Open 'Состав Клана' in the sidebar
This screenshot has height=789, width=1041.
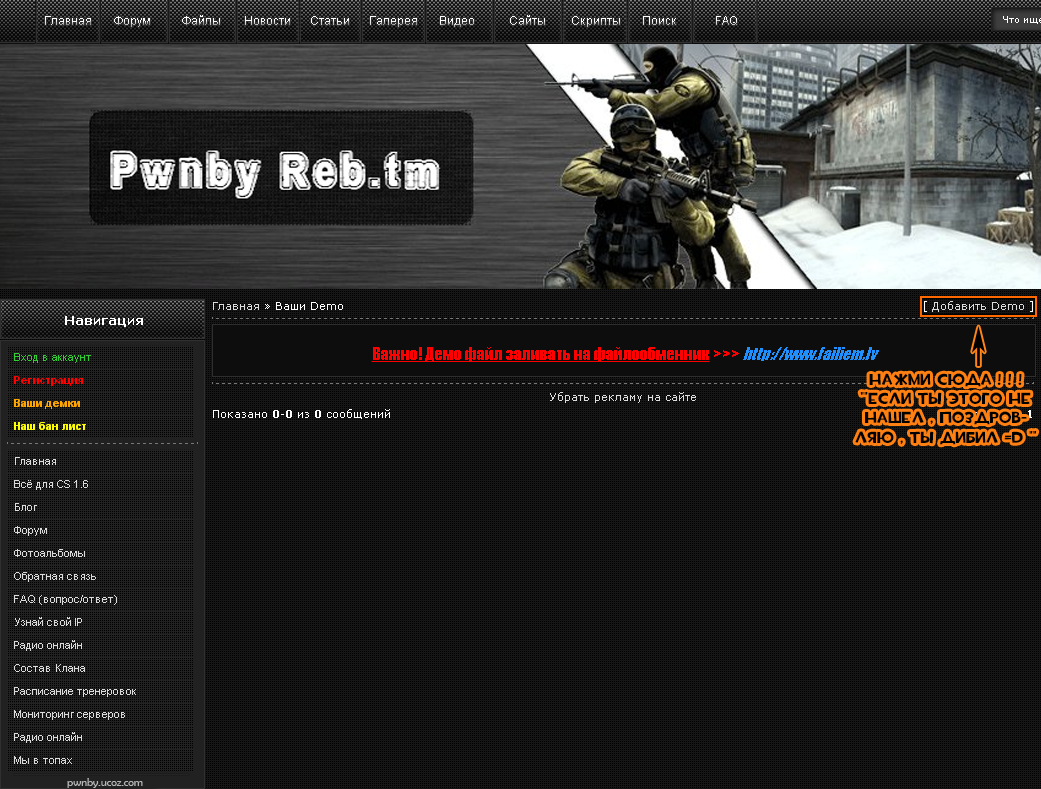[x=49, y=668]
